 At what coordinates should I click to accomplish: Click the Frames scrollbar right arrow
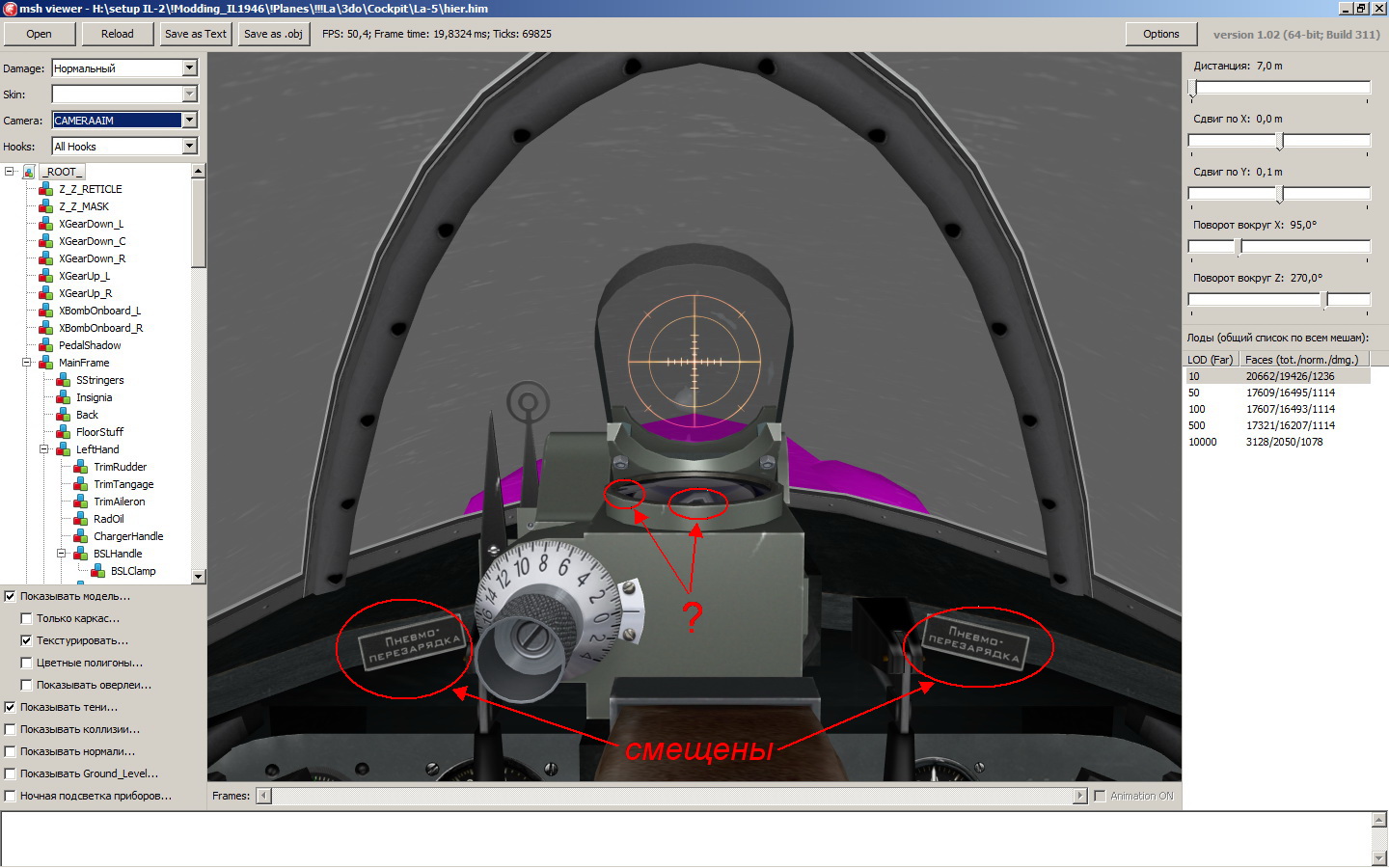tap(1080, 796)
